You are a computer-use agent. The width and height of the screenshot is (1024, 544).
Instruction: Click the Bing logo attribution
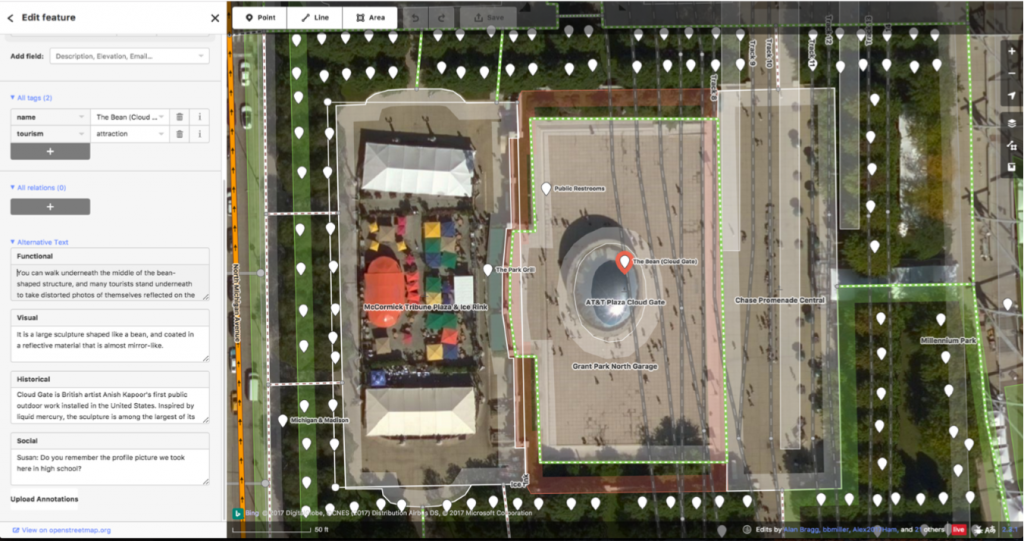(239, 513)
